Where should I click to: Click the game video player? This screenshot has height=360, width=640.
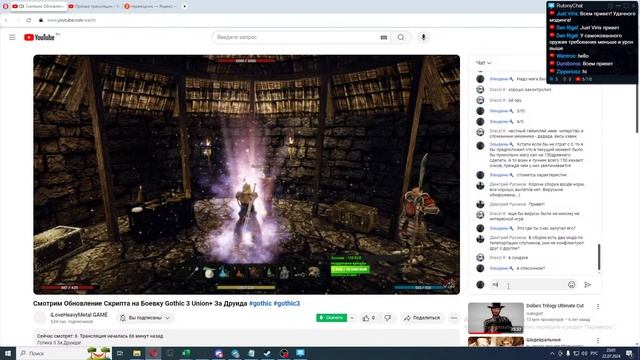tap(247, 175)
